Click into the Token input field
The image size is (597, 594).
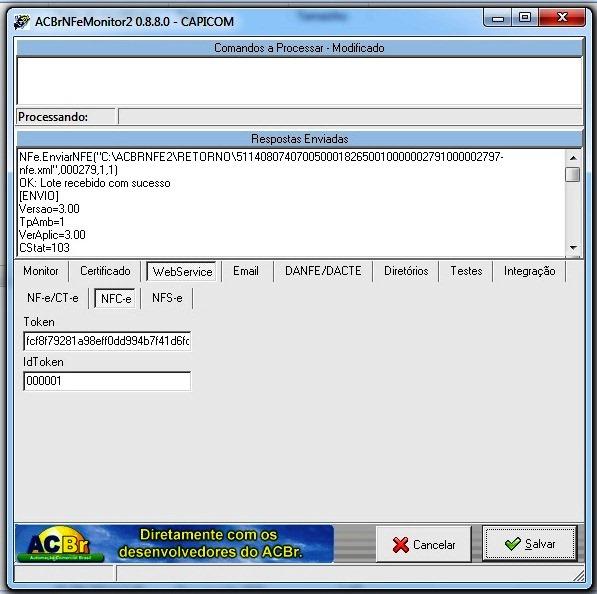107,341
